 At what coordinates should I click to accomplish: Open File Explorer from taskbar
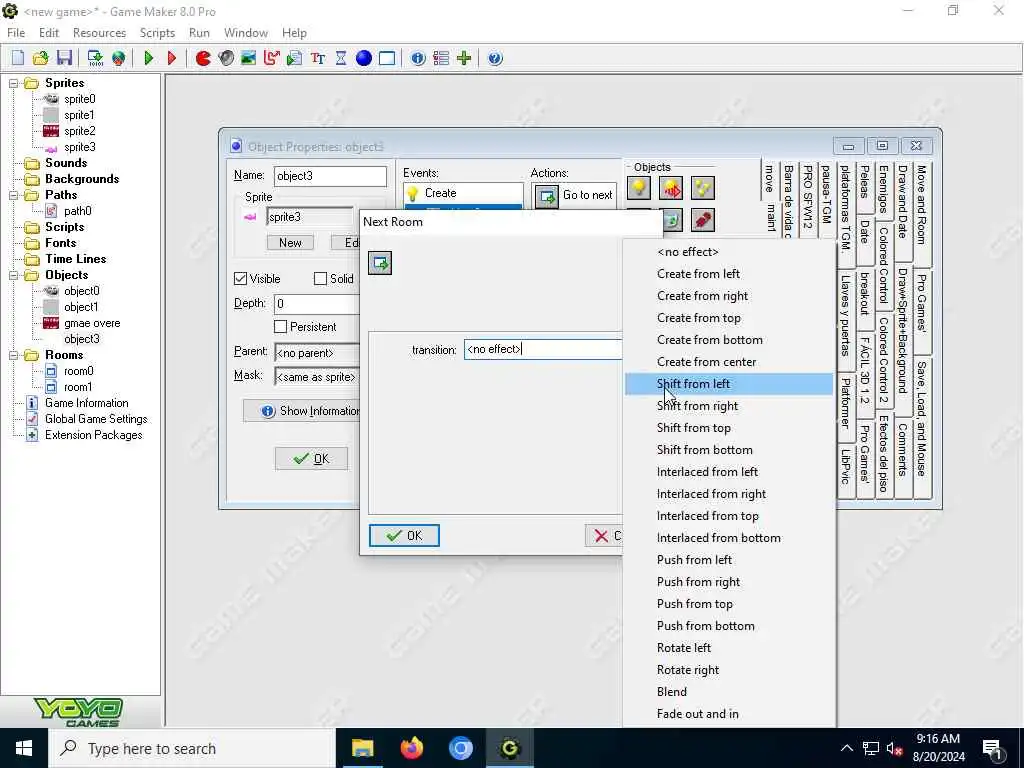tap(362, 748)
